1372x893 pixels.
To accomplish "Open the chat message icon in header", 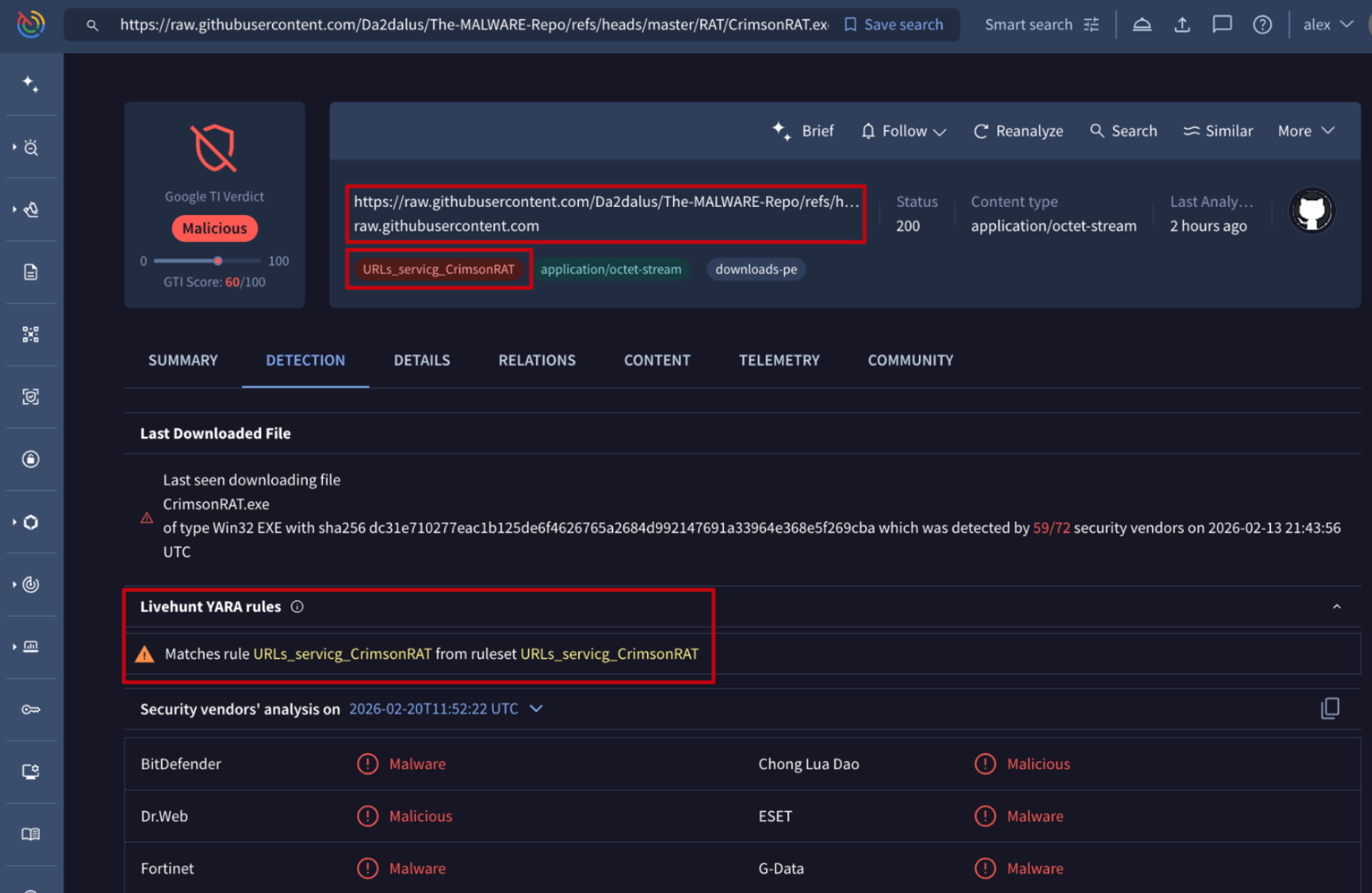I will coord(1222,25).
